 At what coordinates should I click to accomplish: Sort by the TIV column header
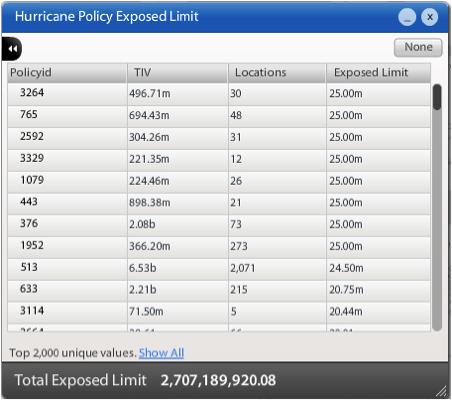coord(178,73)
